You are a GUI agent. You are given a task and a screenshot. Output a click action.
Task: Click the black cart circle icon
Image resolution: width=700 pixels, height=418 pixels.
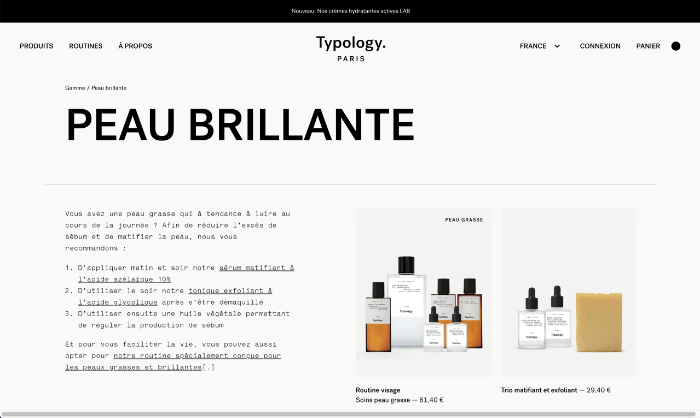click(676, 46)
